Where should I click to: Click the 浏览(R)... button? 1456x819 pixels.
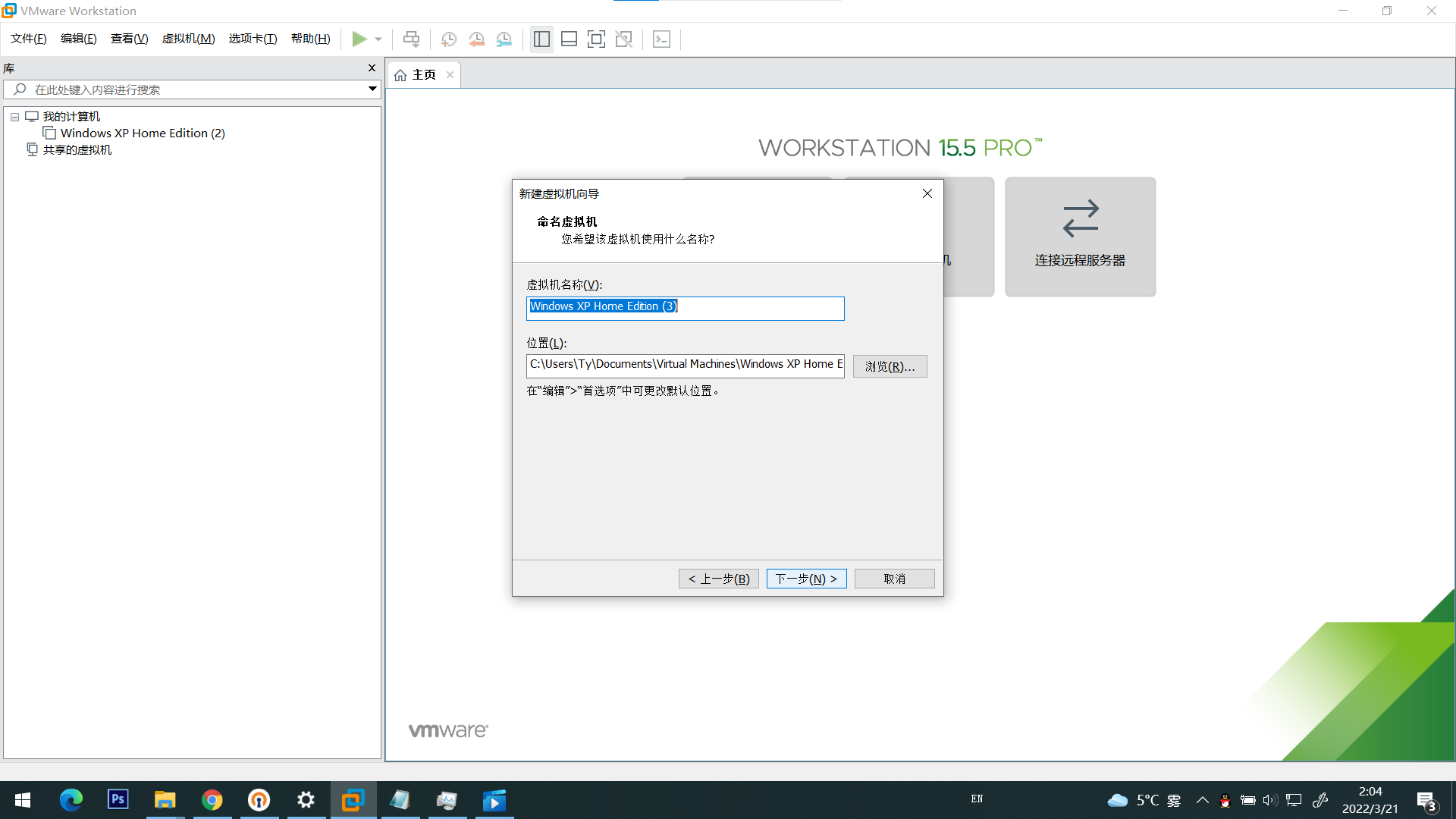pyautogui.click(x=890, y=366)
